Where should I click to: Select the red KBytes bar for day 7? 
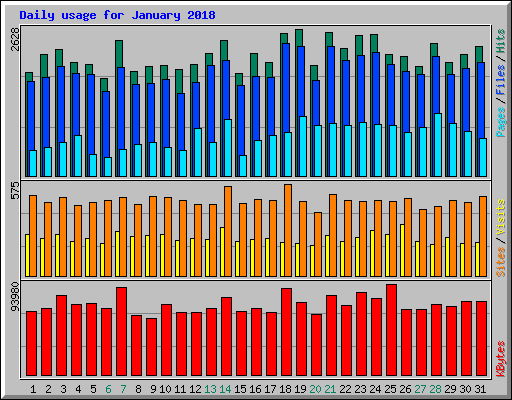click(121, 332)
